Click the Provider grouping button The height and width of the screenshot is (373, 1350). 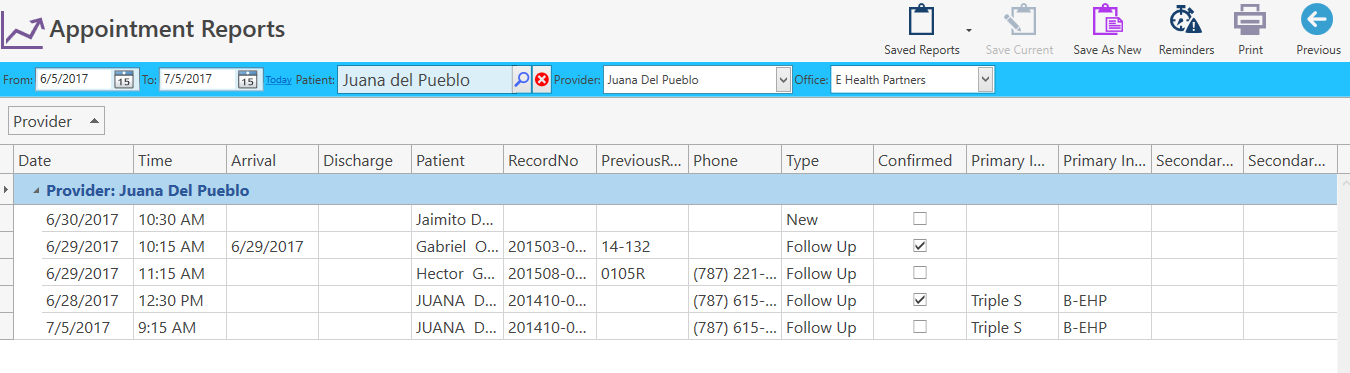[x=56, y=122]
